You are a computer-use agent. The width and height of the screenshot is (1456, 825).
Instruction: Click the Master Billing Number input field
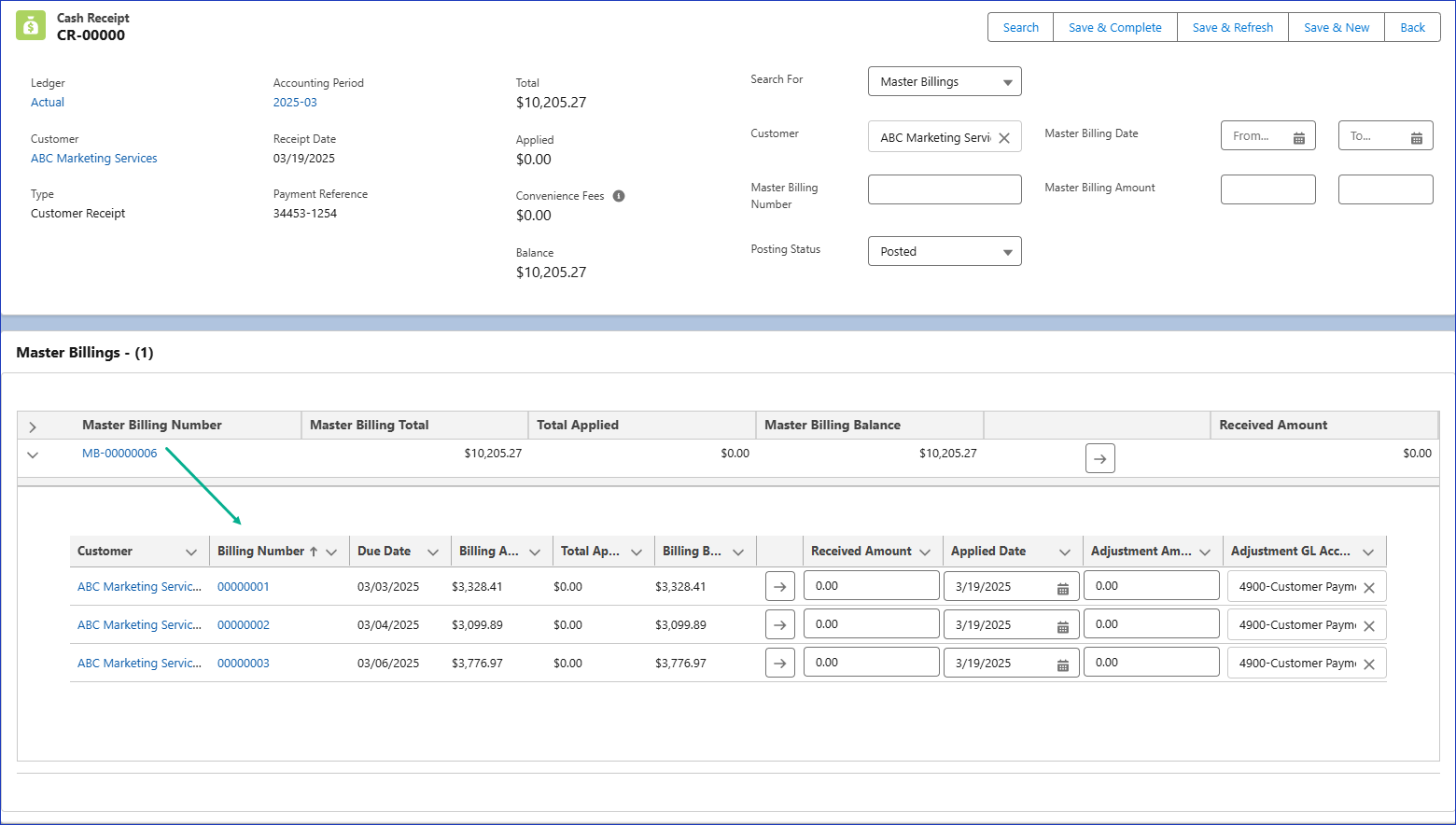[945, 189]
